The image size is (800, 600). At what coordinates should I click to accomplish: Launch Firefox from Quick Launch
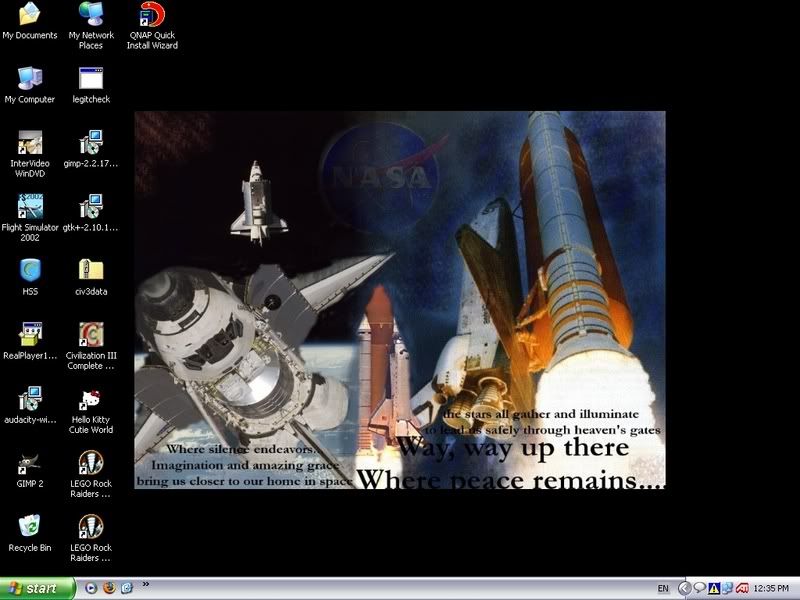pos(109,588)
